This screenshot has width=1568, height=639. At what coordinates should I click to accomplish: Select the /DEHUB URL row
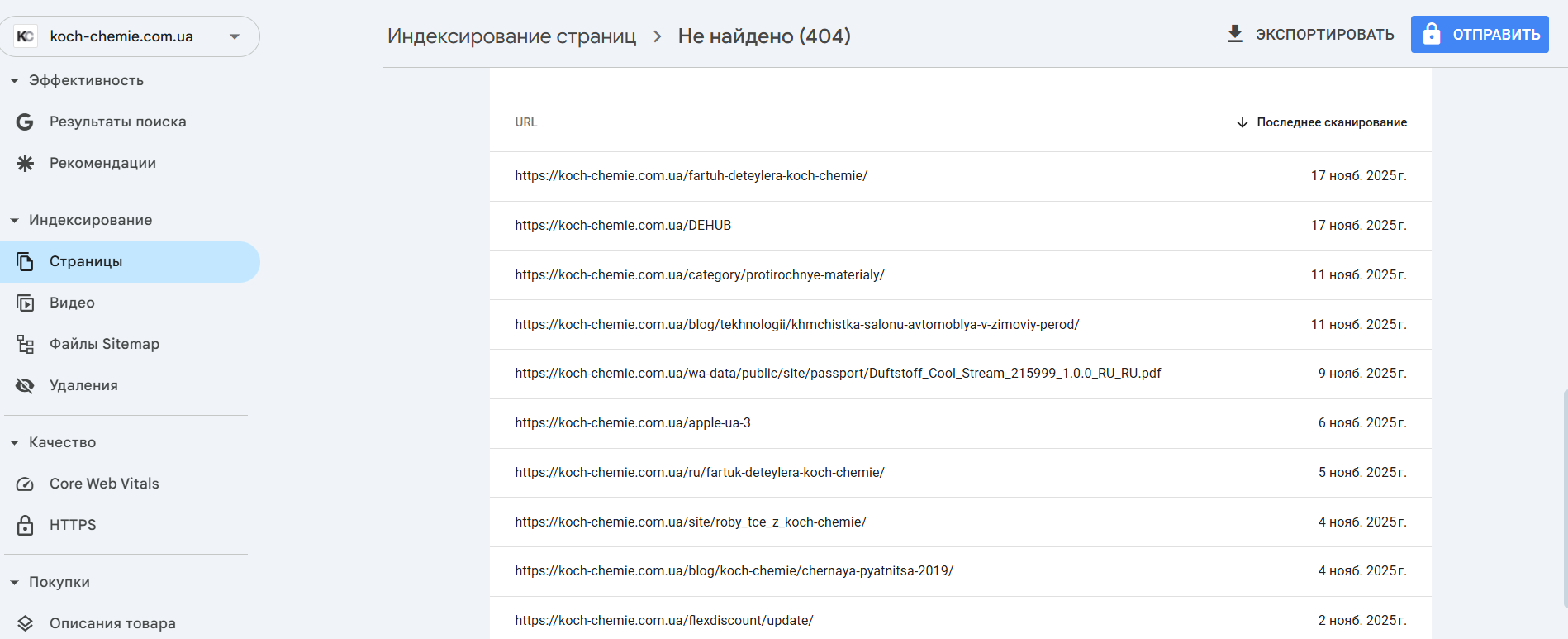(961, 226)
